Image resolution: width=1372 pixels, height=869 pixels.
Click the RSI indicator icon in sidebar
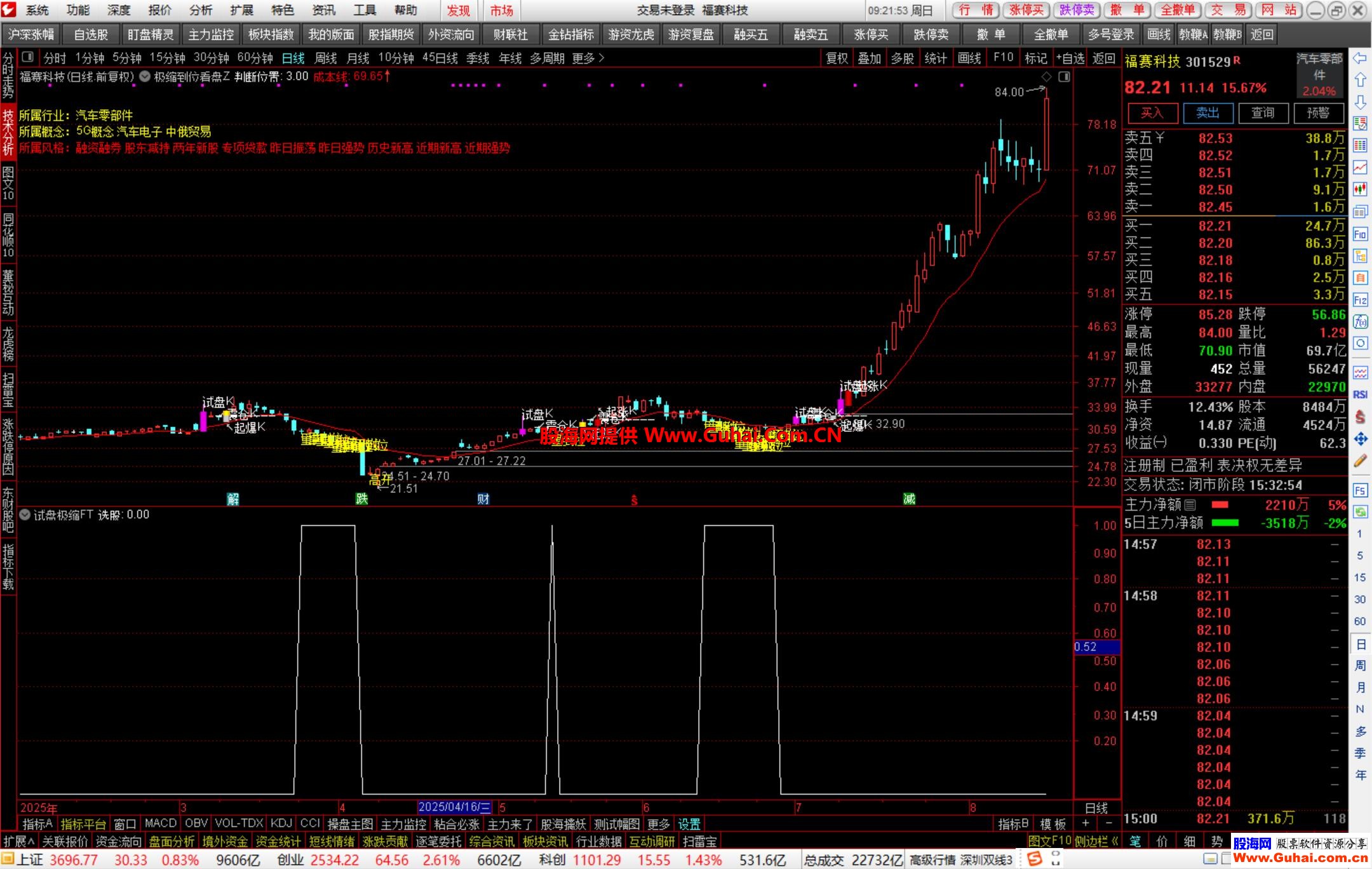1360,394
